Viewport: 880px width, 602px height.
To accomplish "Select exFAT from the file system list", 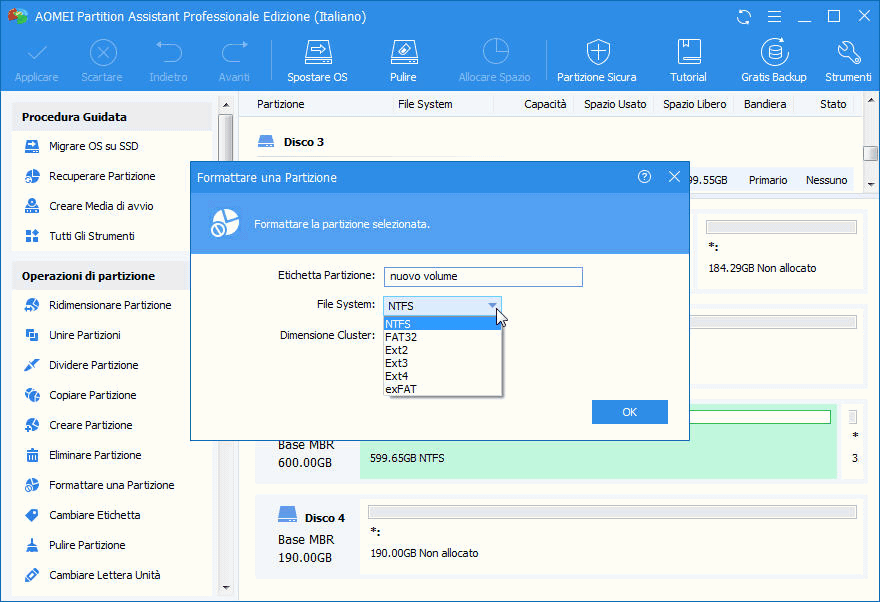I will click(402, 389).
